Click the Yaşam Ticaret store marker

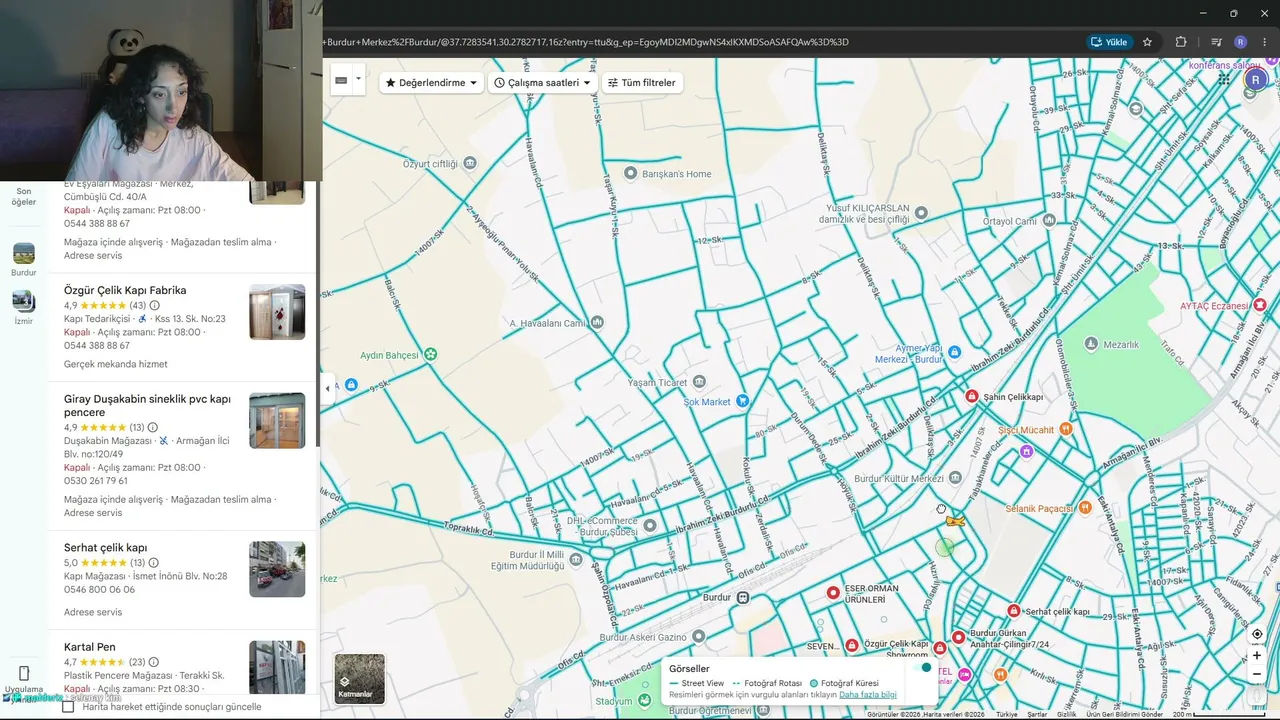coord(699,382)
